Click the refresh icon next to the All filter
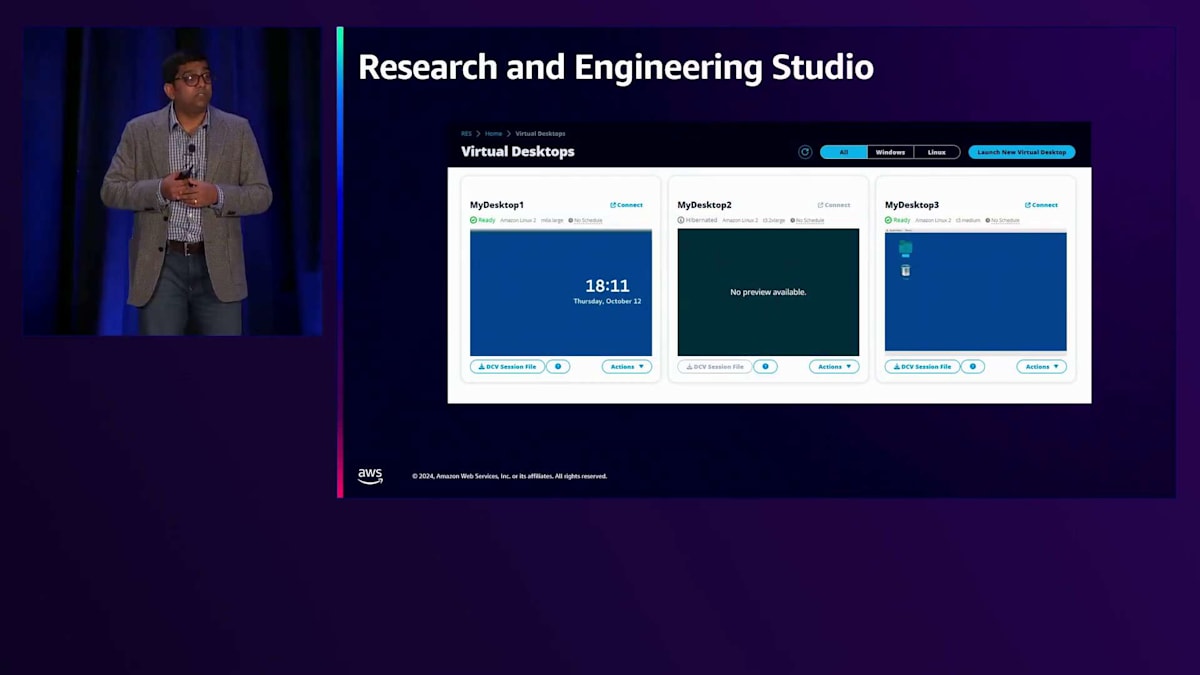This screenshot has height=675, width=1200. click(x=805, y=152)
